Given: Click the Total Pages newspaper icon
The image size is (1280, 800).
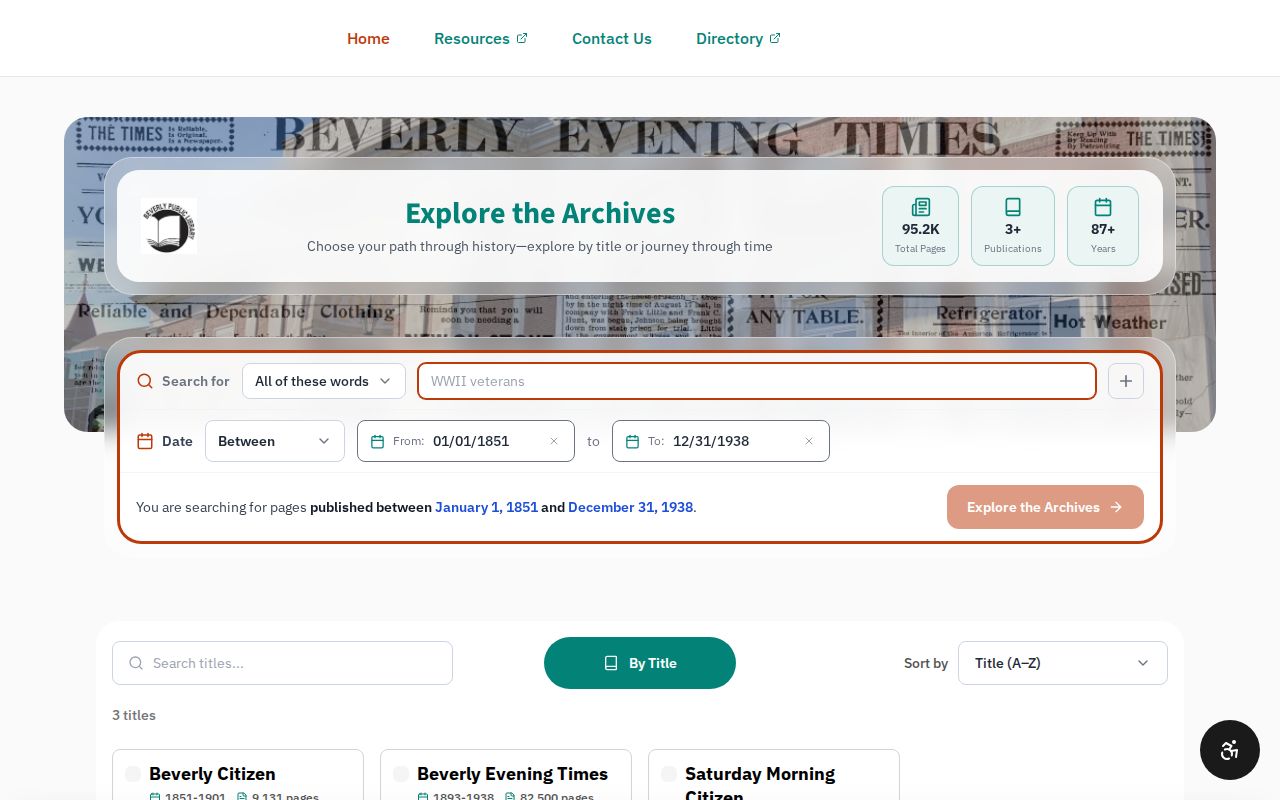Looking at the screenshot, I should 920,207.
